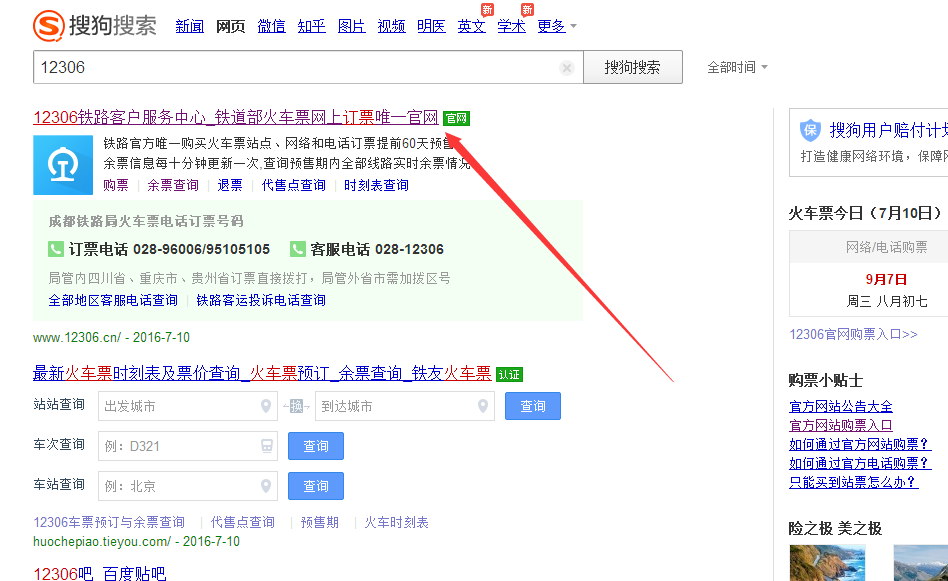Click the location pin in 到达城市 field
This screenshot has height=581, width=948.
(482, 406)
